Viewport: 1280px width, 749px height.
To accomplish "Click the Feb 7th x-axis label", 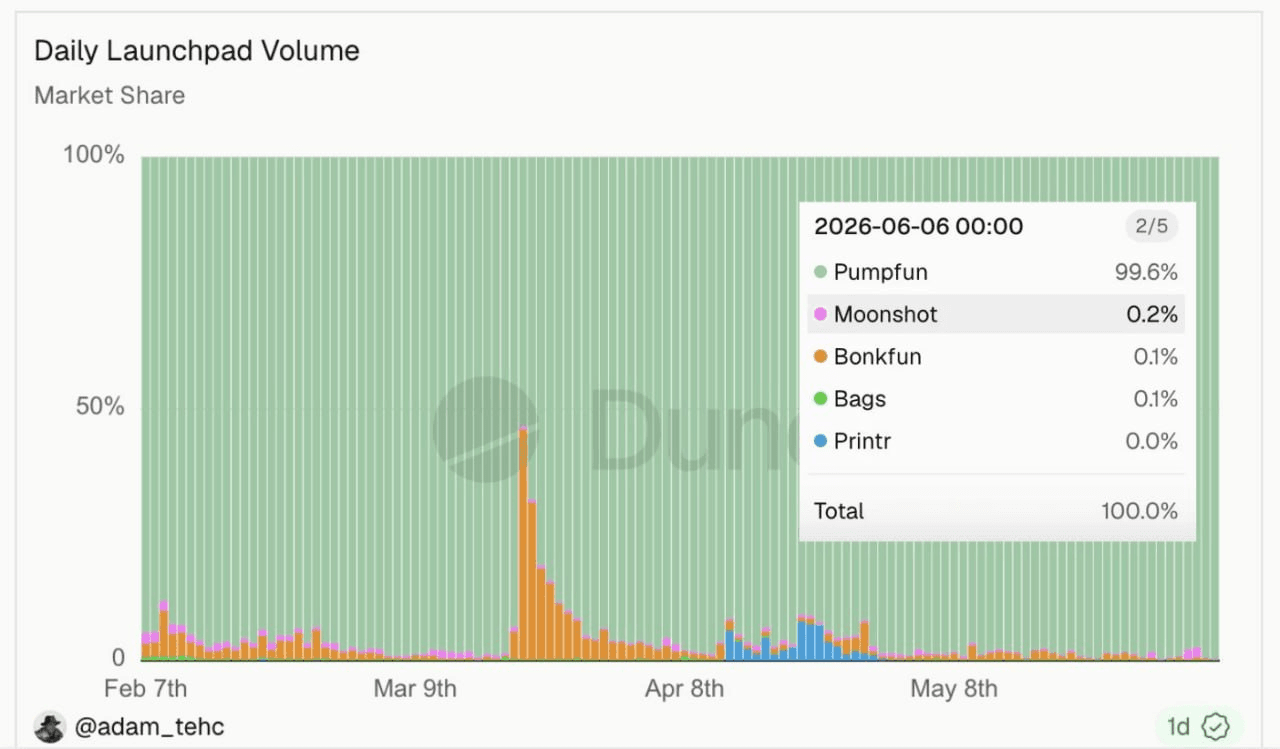I will pos(145,689).
